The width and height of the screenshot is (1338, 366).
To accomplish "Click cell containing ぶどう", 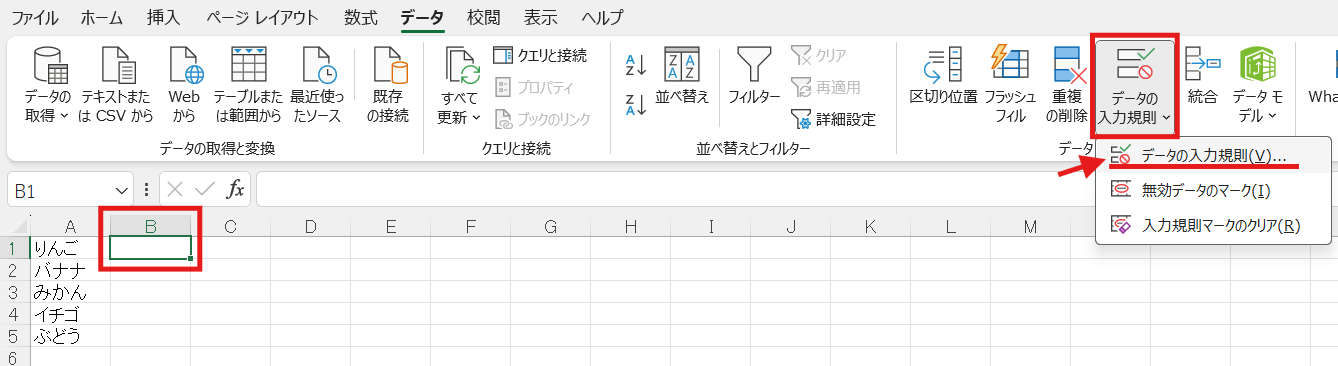I will click(70, 336).
